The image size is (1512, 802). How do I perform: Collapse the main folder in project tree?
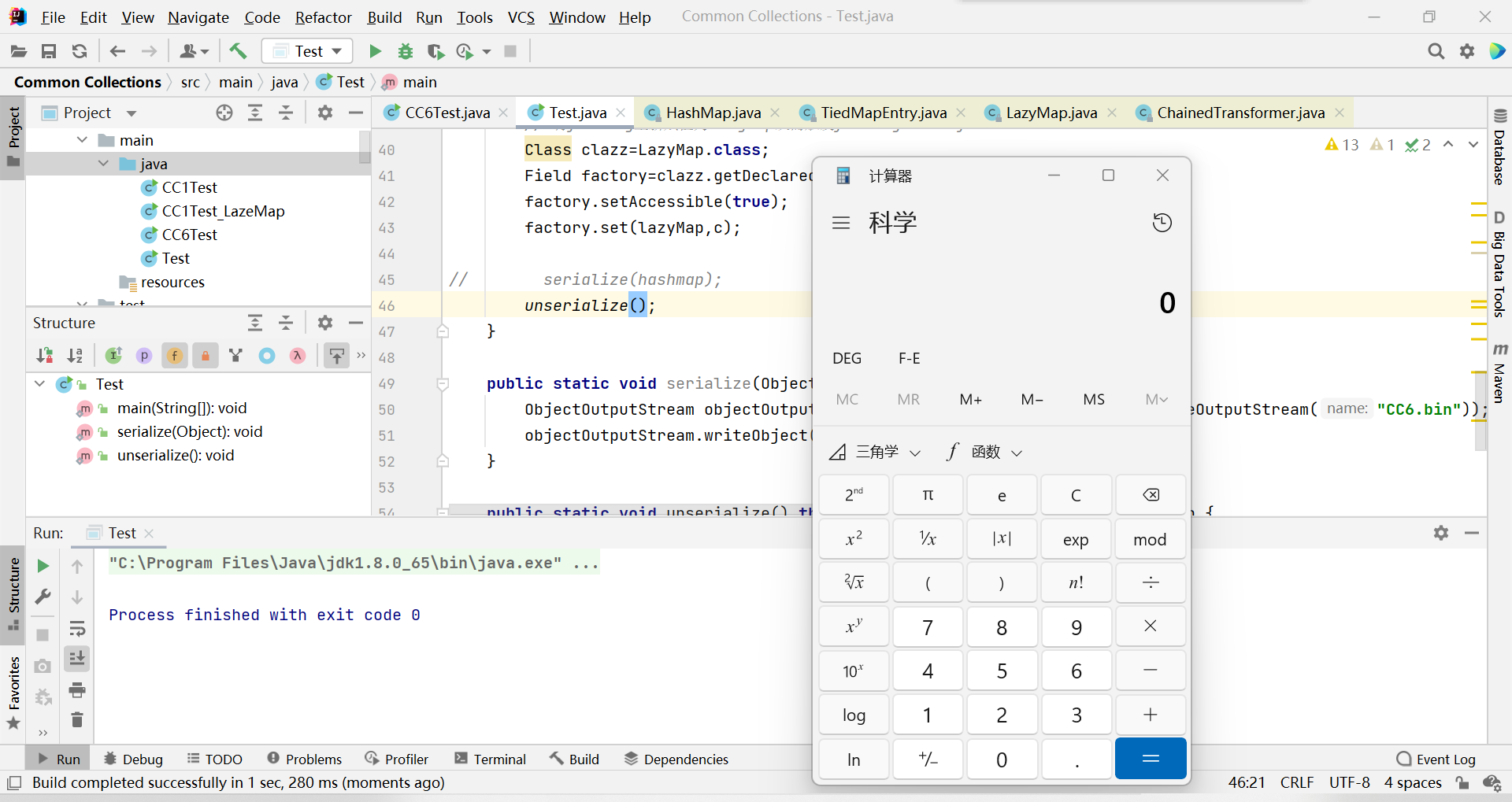[82, 140]
